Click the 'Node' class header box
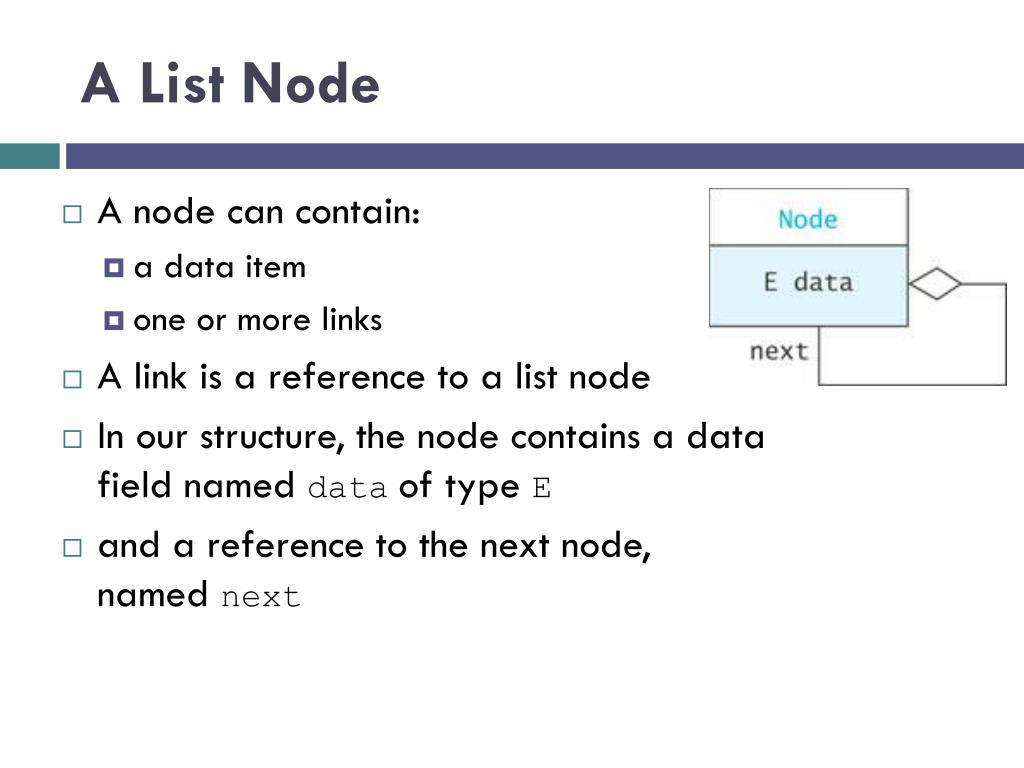The height and width of the screenshot is (768, 1024). pyautogui.click(x=808, y=217)
